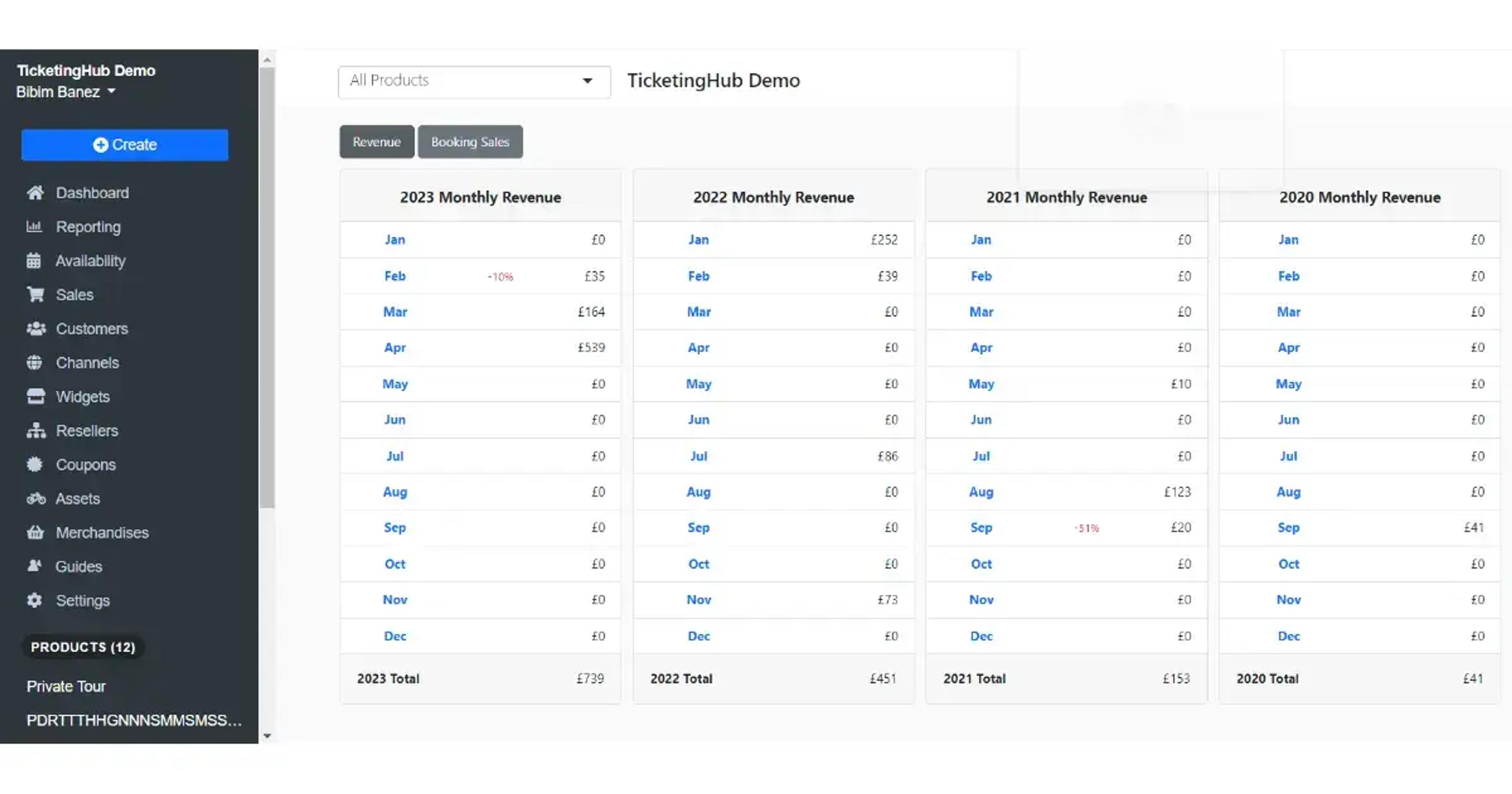This screenshot has width=1512, height=794.
Task: Open Jul in 2022 Monthly Revenue
Action: coord(699,456)
